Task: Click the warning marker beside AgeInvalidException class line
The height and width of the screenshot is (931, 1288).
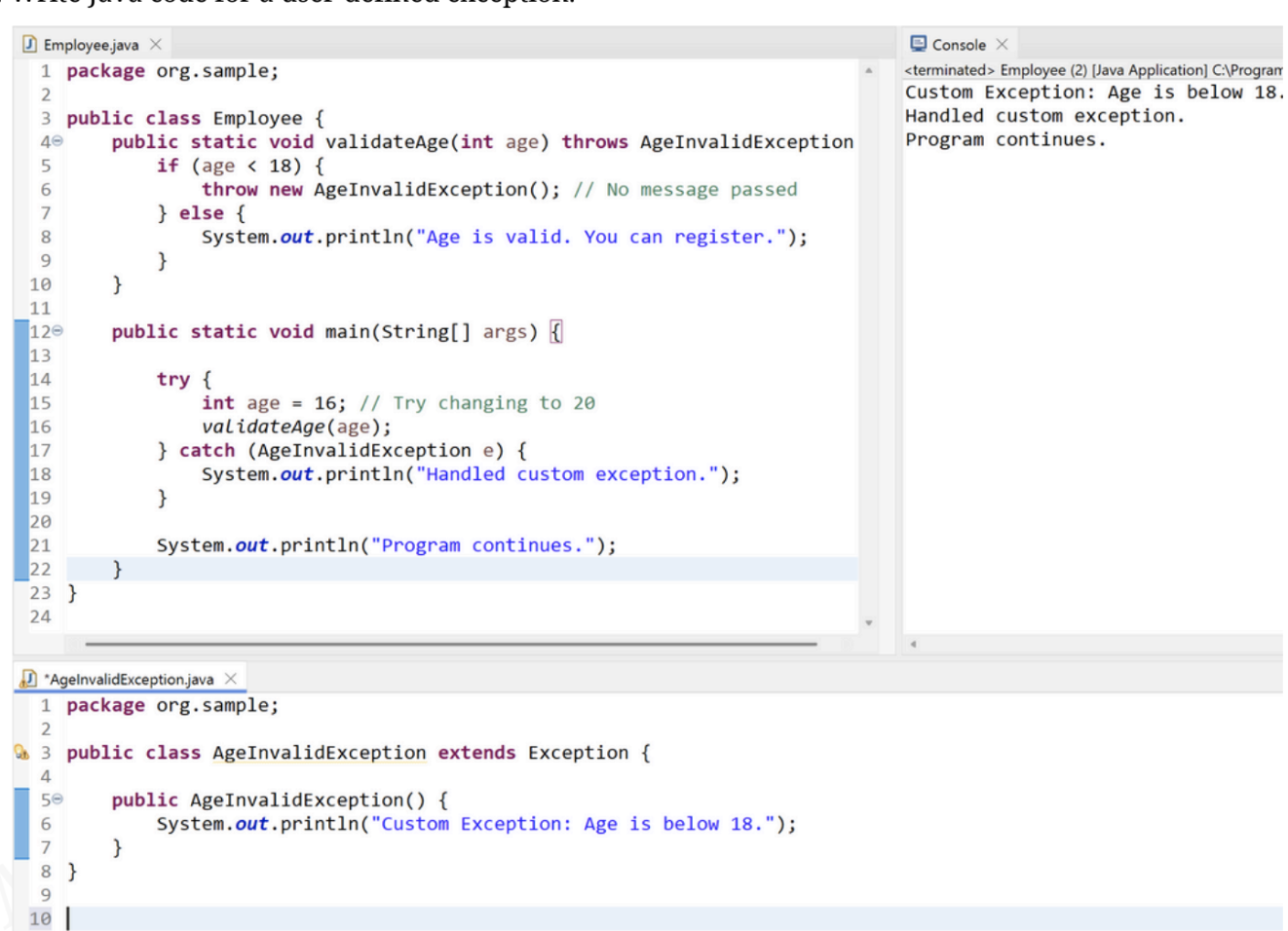Action: 20,753
